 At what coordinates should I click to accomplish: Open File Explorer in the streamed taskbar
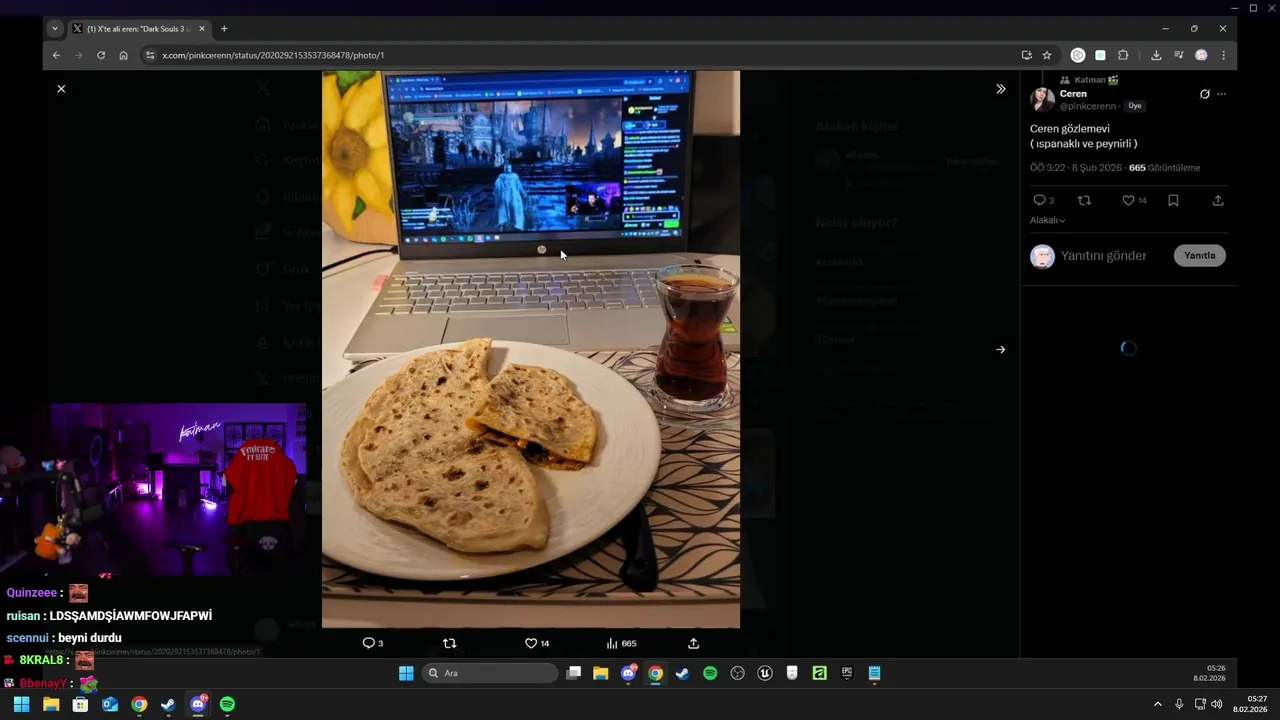(601, 673)
